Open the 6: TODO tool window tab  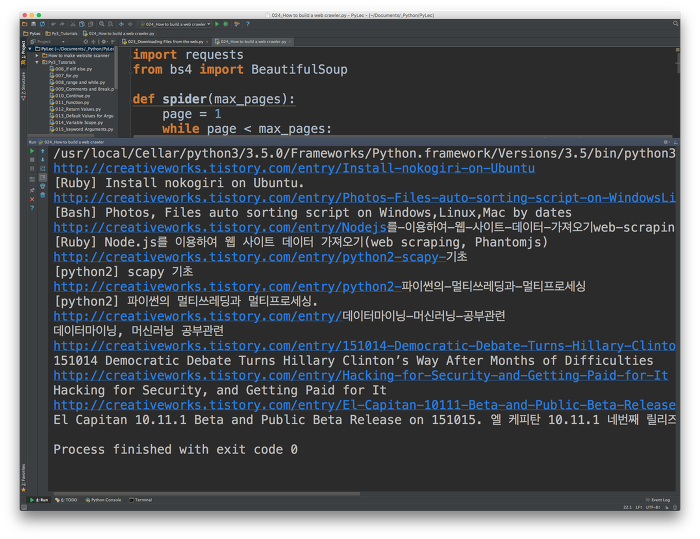(x=66, y=500)
